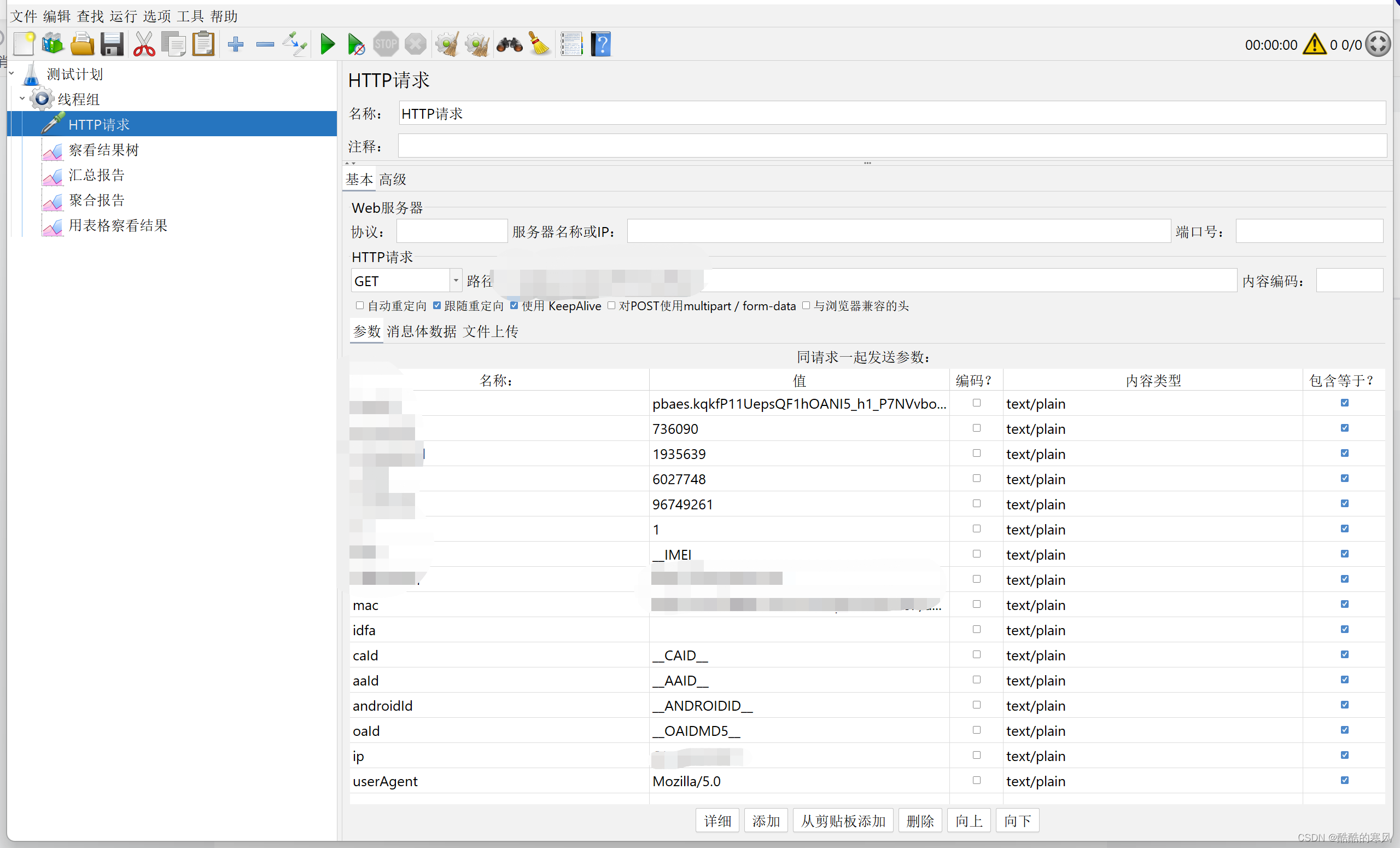This screenshot has width=1400, height=848.
Task: Click the 服务器名称或IP input field
Action: point(899,231)
